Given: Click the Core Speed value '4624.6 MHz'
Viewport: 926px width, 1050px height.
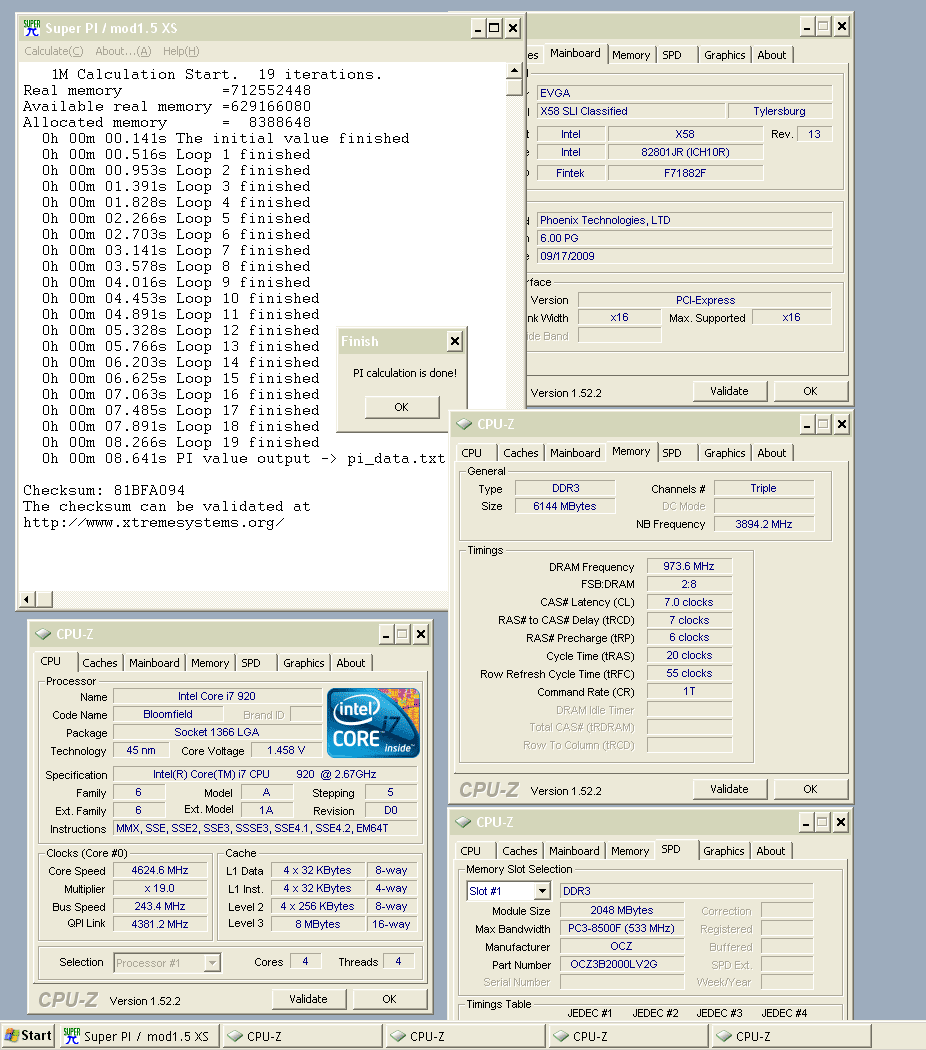Looking at the screenshot, I should 160,871.
